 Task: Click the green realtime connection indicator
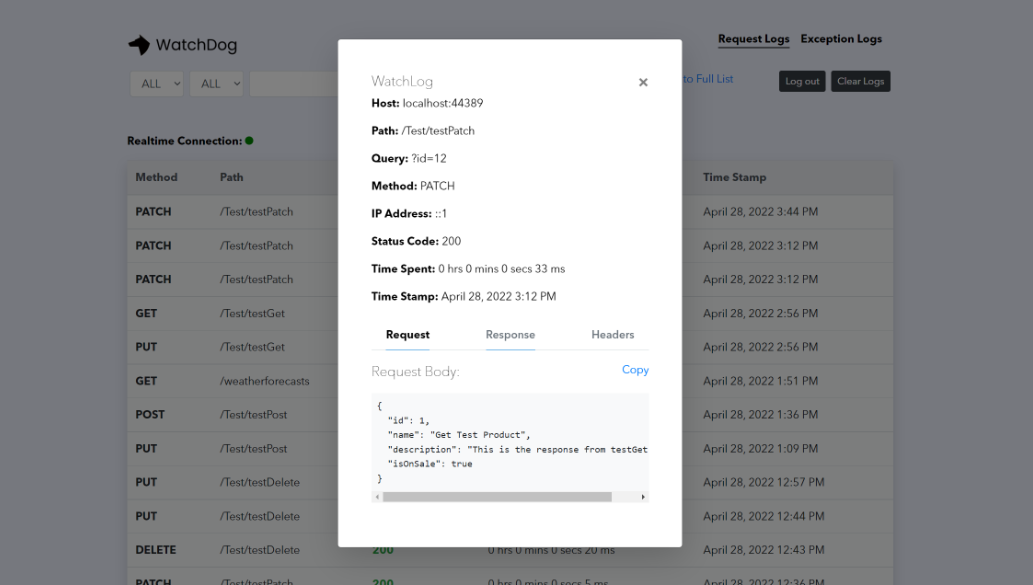(x=249, y=140)
